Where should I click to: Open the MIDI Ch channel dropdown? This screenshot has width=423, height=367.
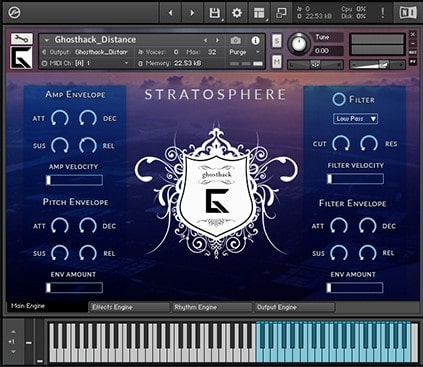(x=85, y=63)
